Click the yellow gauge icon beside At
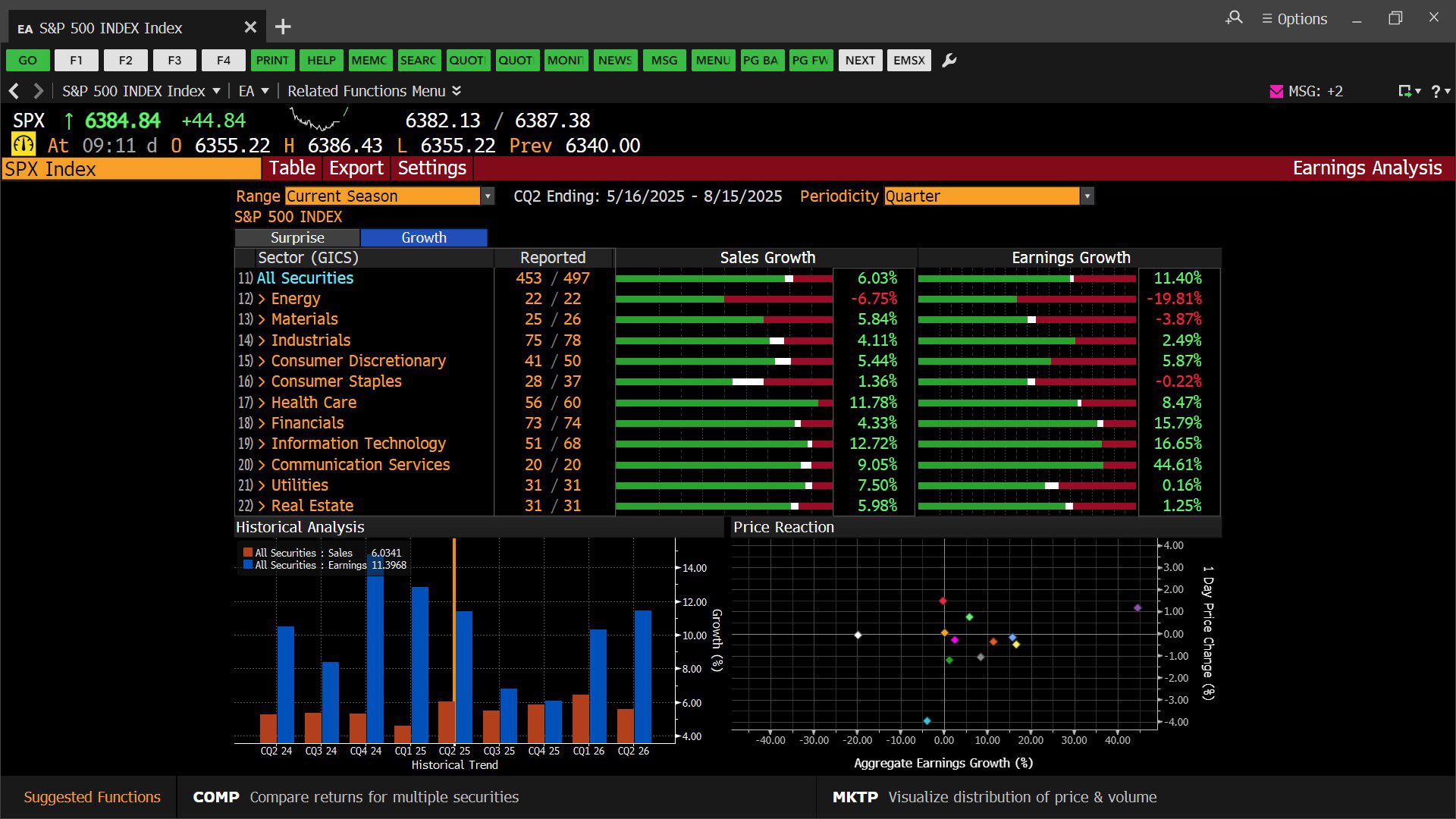Screen dimensions: 1456x819 point(24,144)
